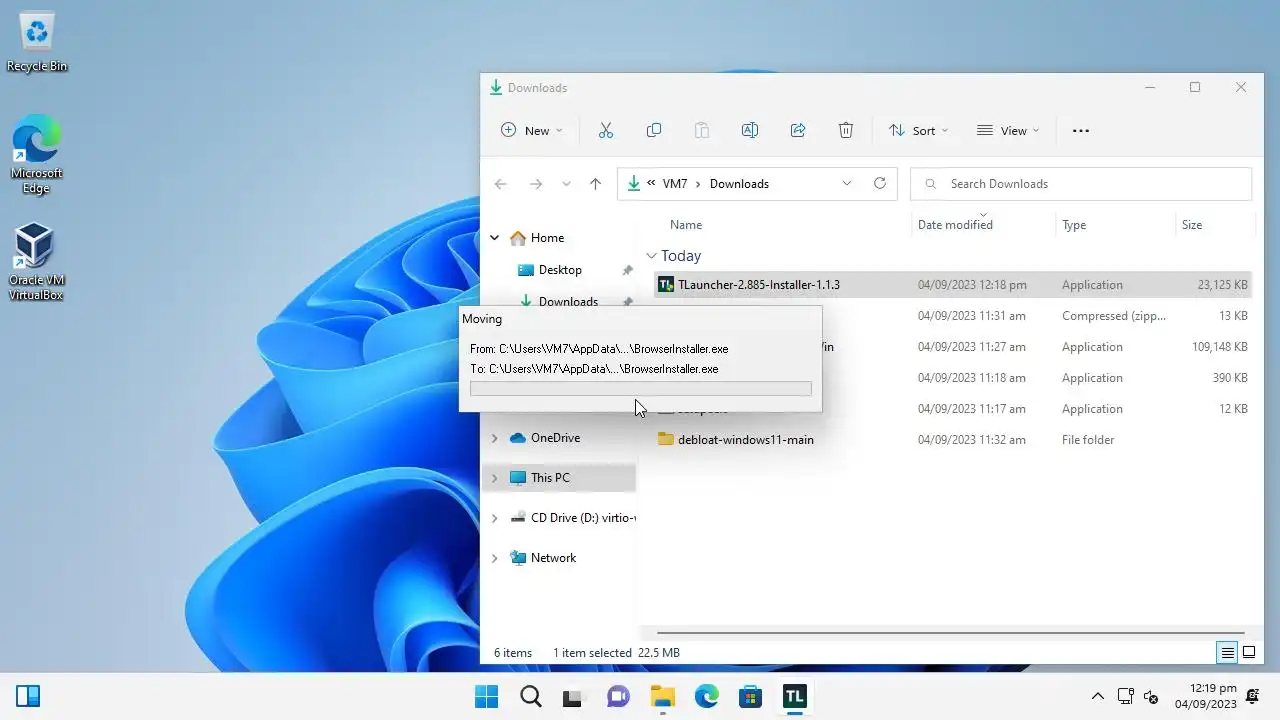Open Oracle VM VirtualBox desktop shortcut
Viewport: 1280px width, 720px height.
[36, 262]
